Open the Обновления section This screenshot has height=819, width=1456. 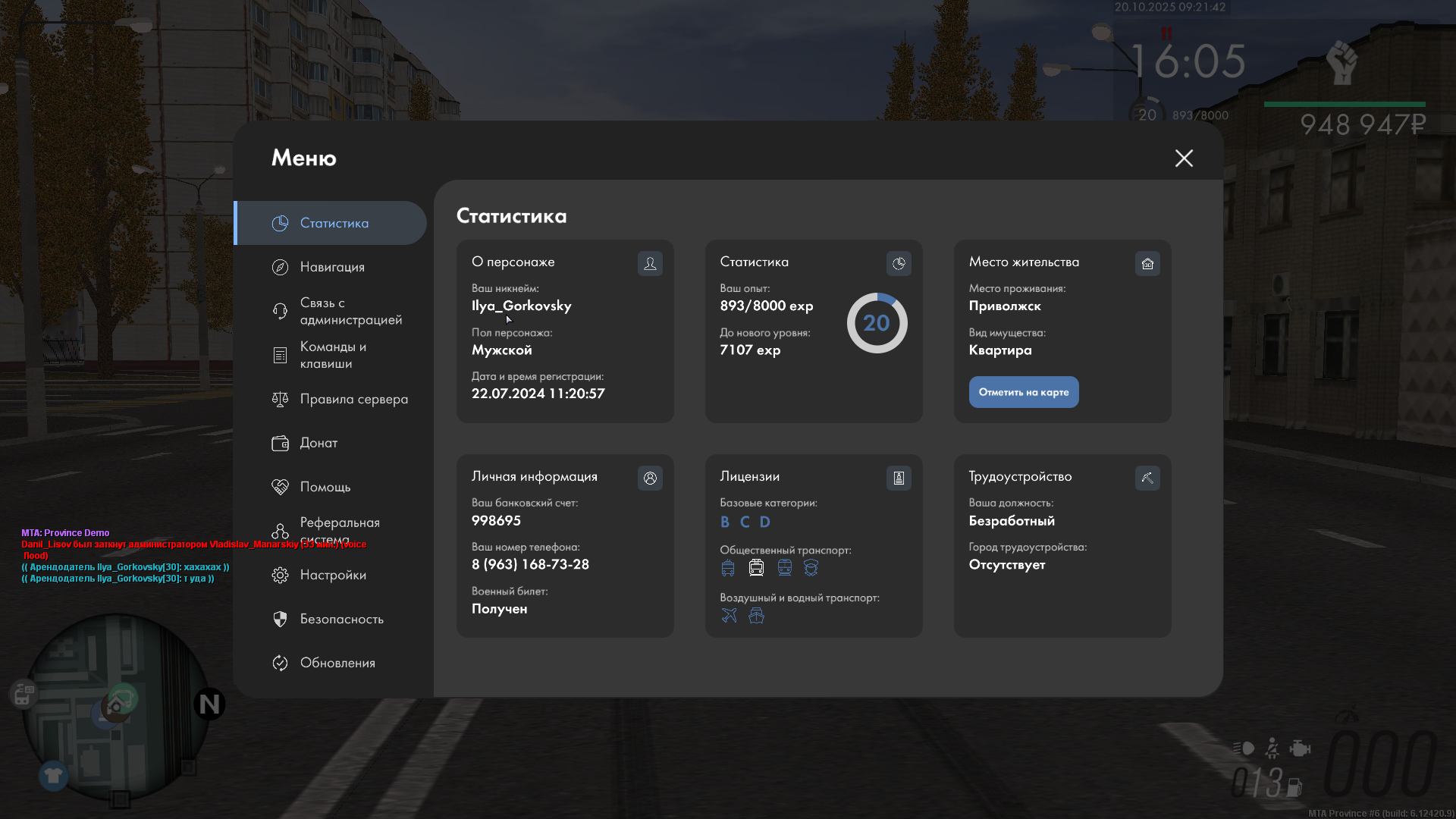[x=337, y=663]
